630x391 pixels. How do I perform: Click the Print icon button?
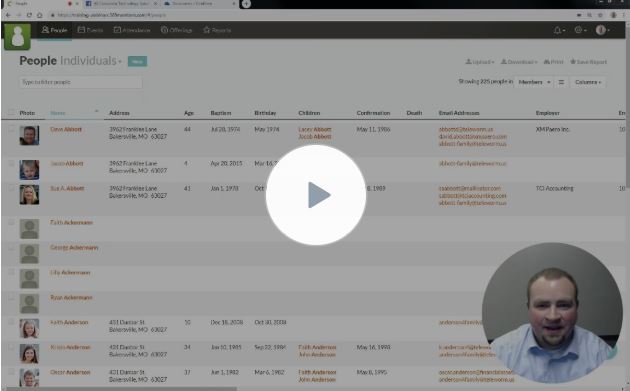(x=553, y=62)
